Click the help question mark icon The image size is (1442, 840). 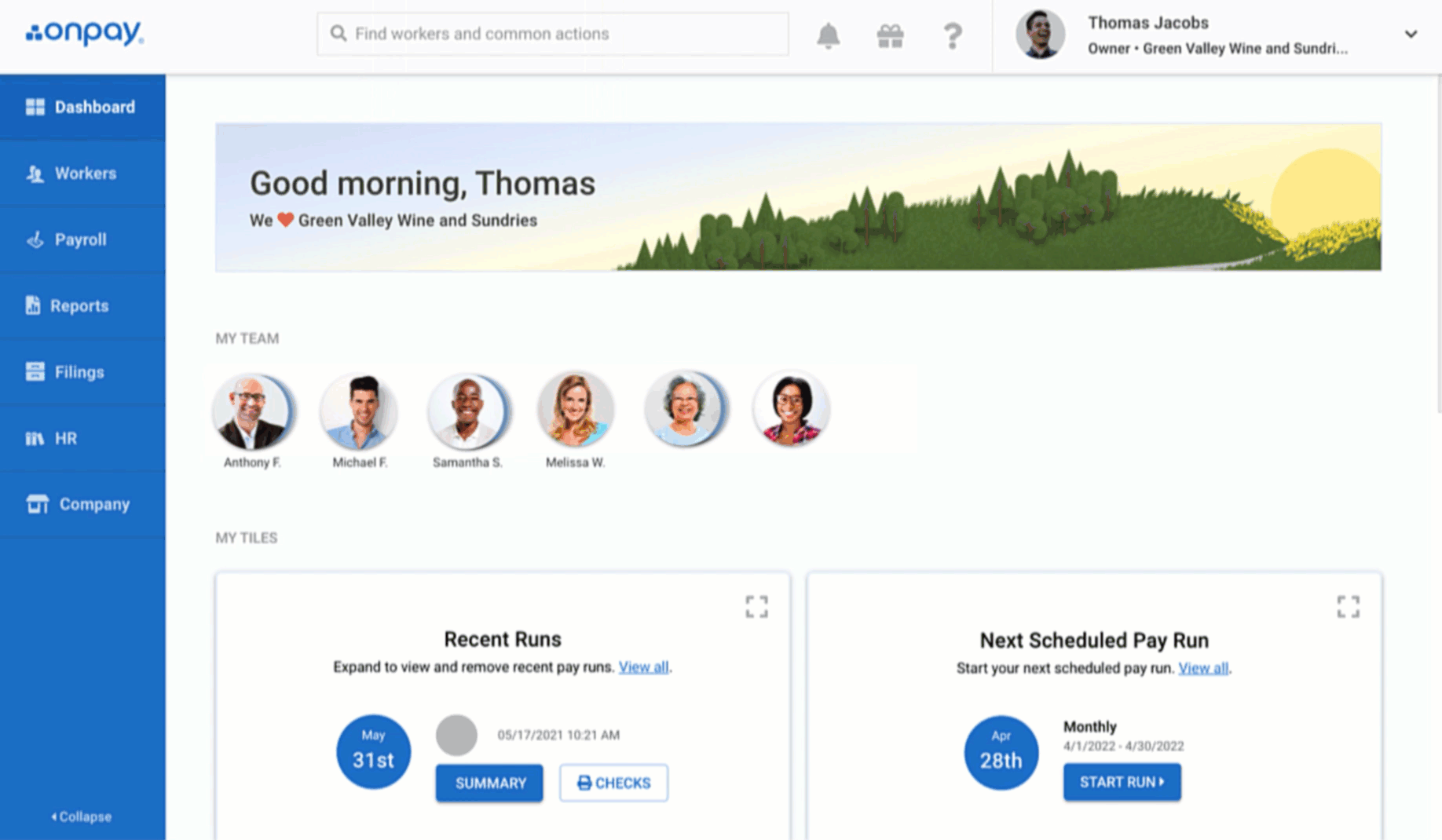(952, 35)
